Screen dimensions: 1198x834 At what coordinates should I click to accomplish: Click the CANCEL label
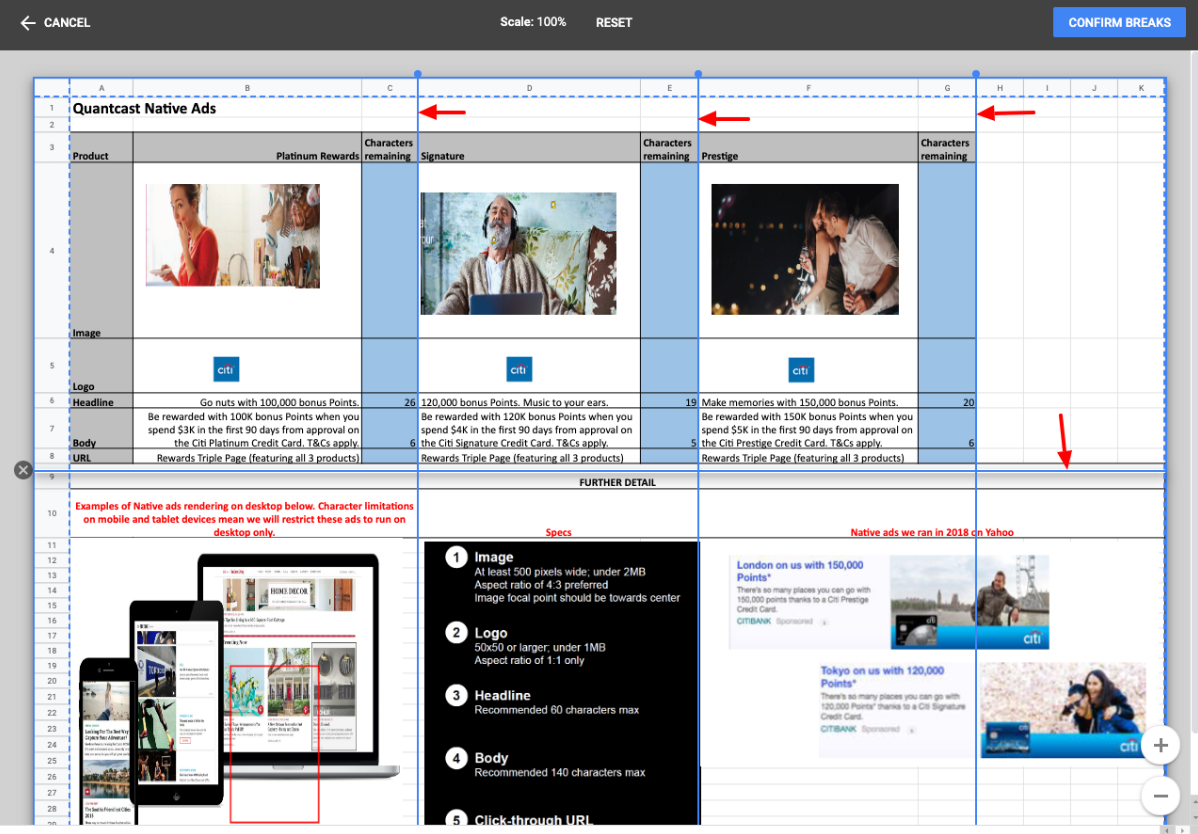click(x=66, y=23)
